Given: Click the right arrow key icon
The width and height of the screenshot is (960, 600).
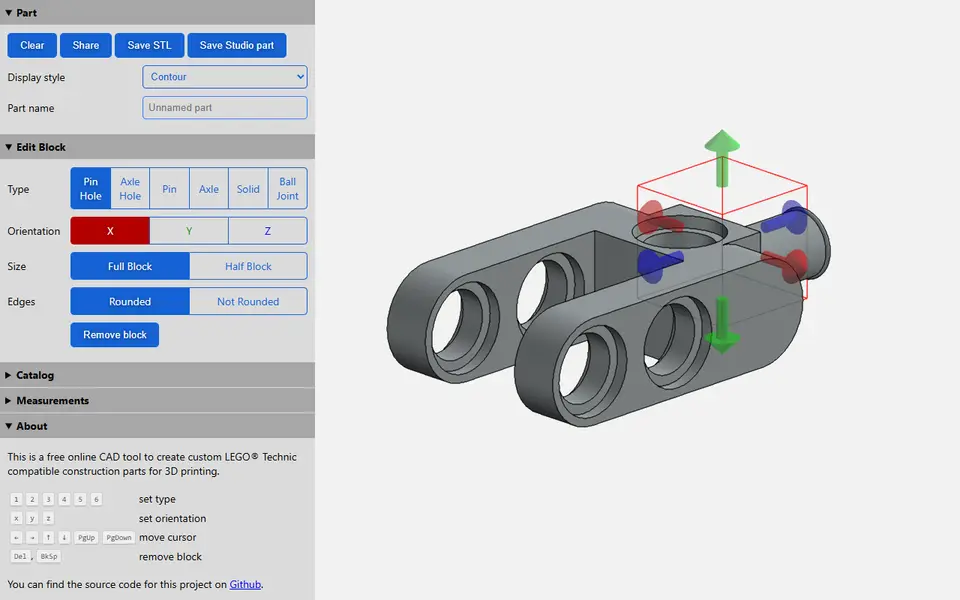Looking at the screenshot, I should click(x=32, y=537).
